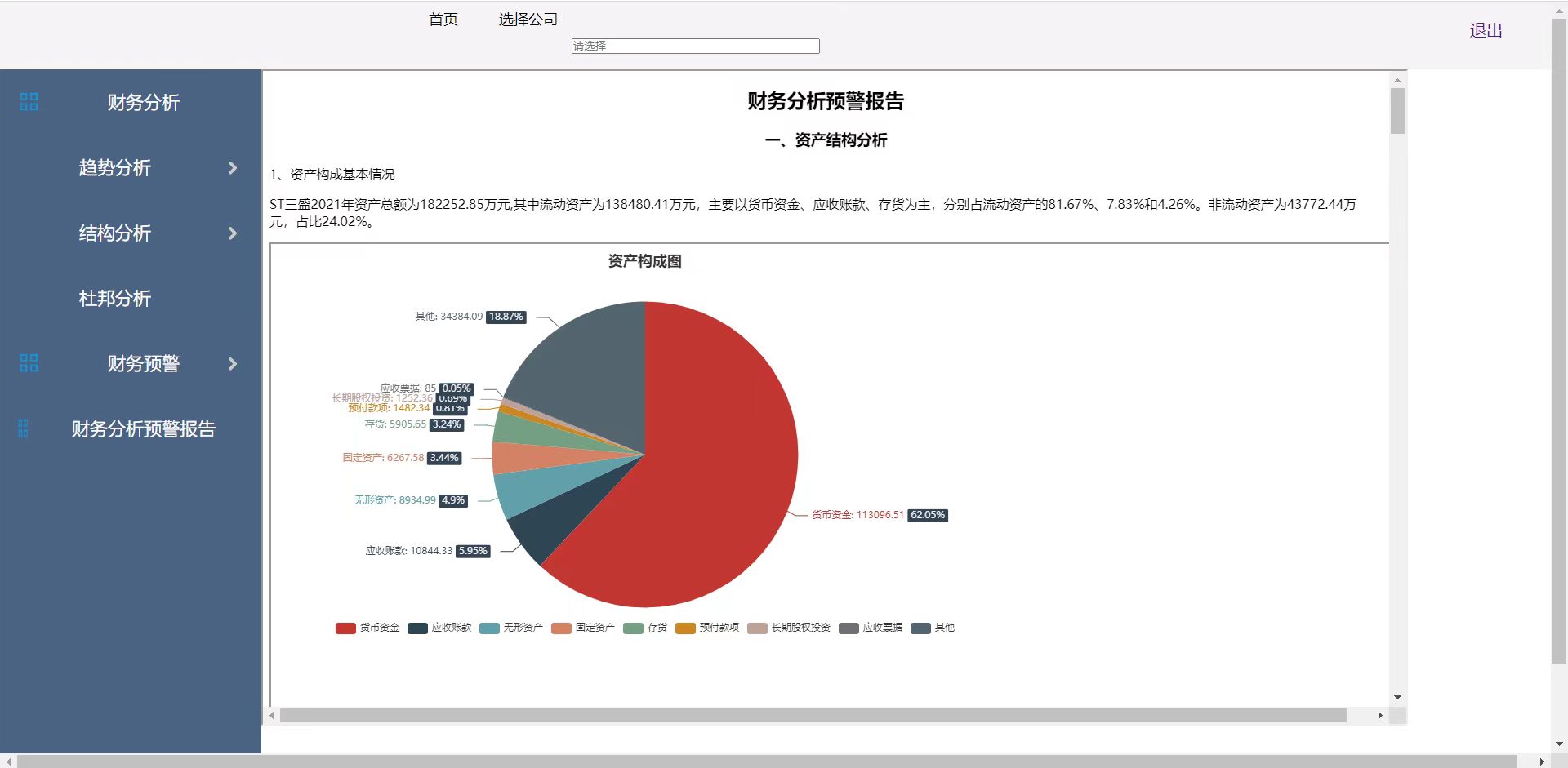
Task: Go to 首页 in the top navigation
Action: point(443,19)
